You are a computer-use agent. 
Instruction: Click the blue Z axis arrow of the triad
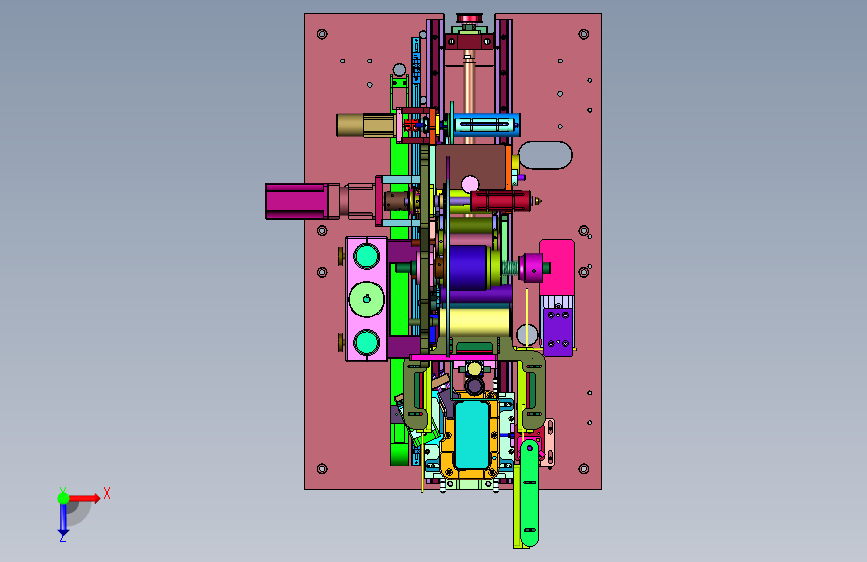coord(63,520)
